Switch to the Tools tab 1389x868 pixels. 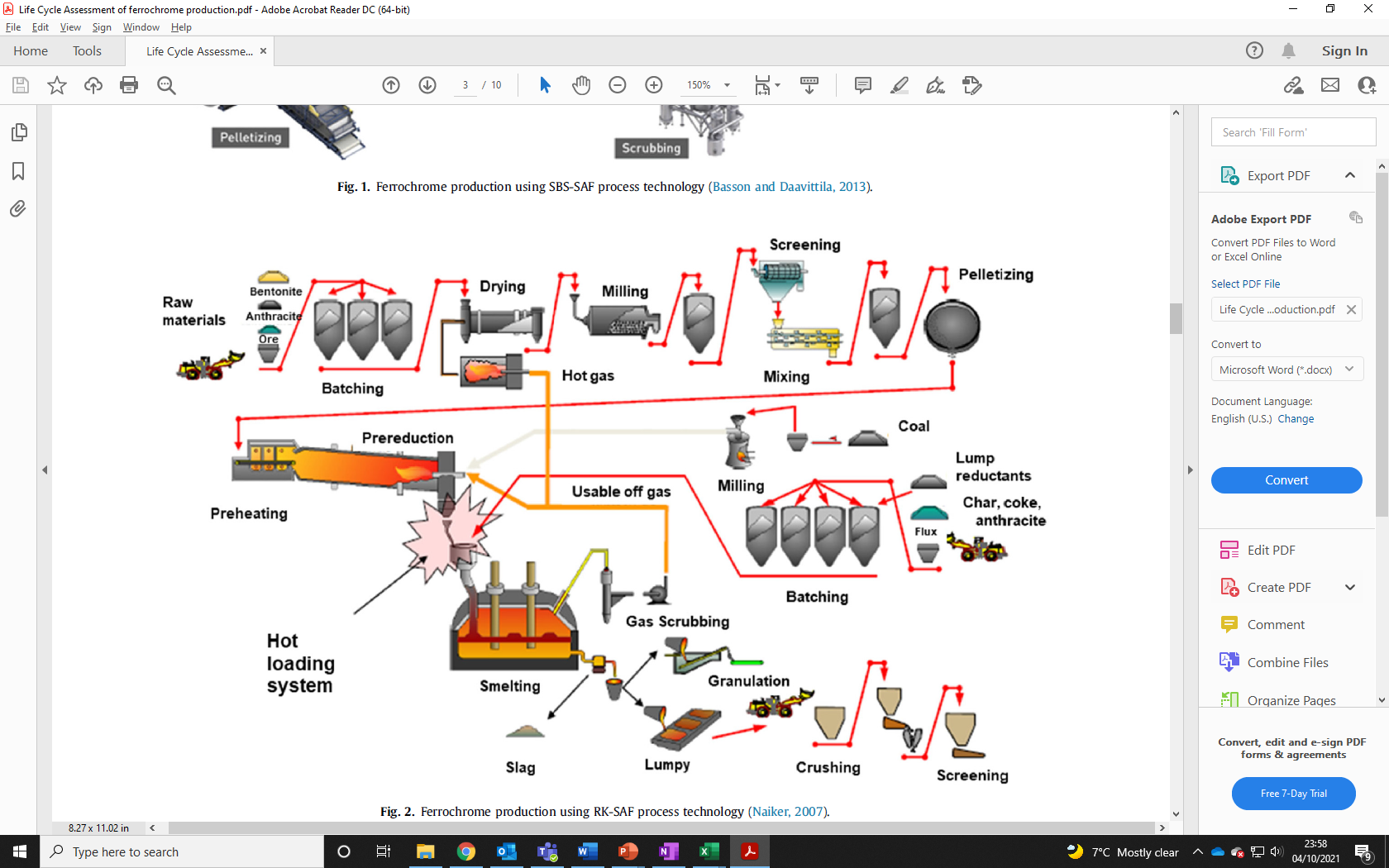click(87, 50)
